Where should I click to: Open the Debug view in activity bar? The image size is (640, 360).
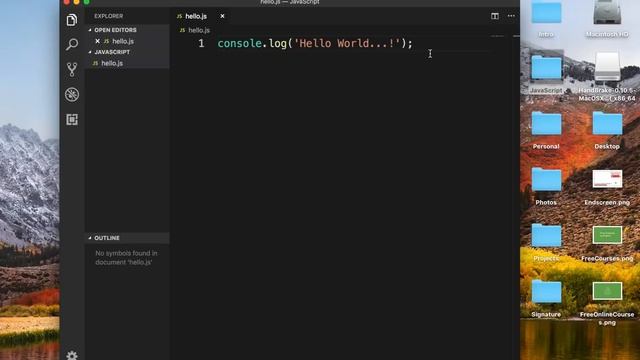coord(72,95)
